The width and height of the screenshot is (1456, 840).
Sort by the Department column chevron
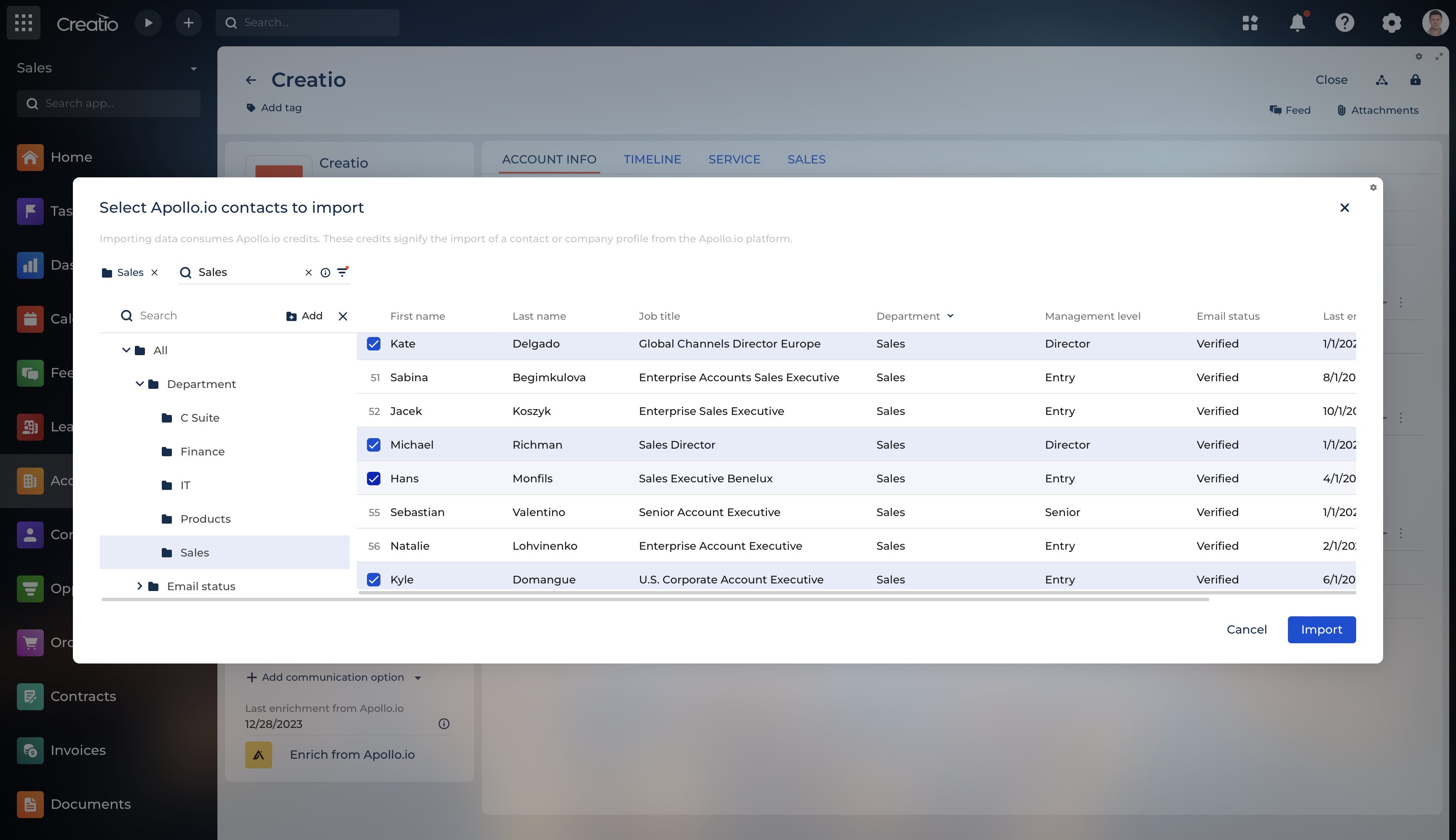click(x=951, y=316)
